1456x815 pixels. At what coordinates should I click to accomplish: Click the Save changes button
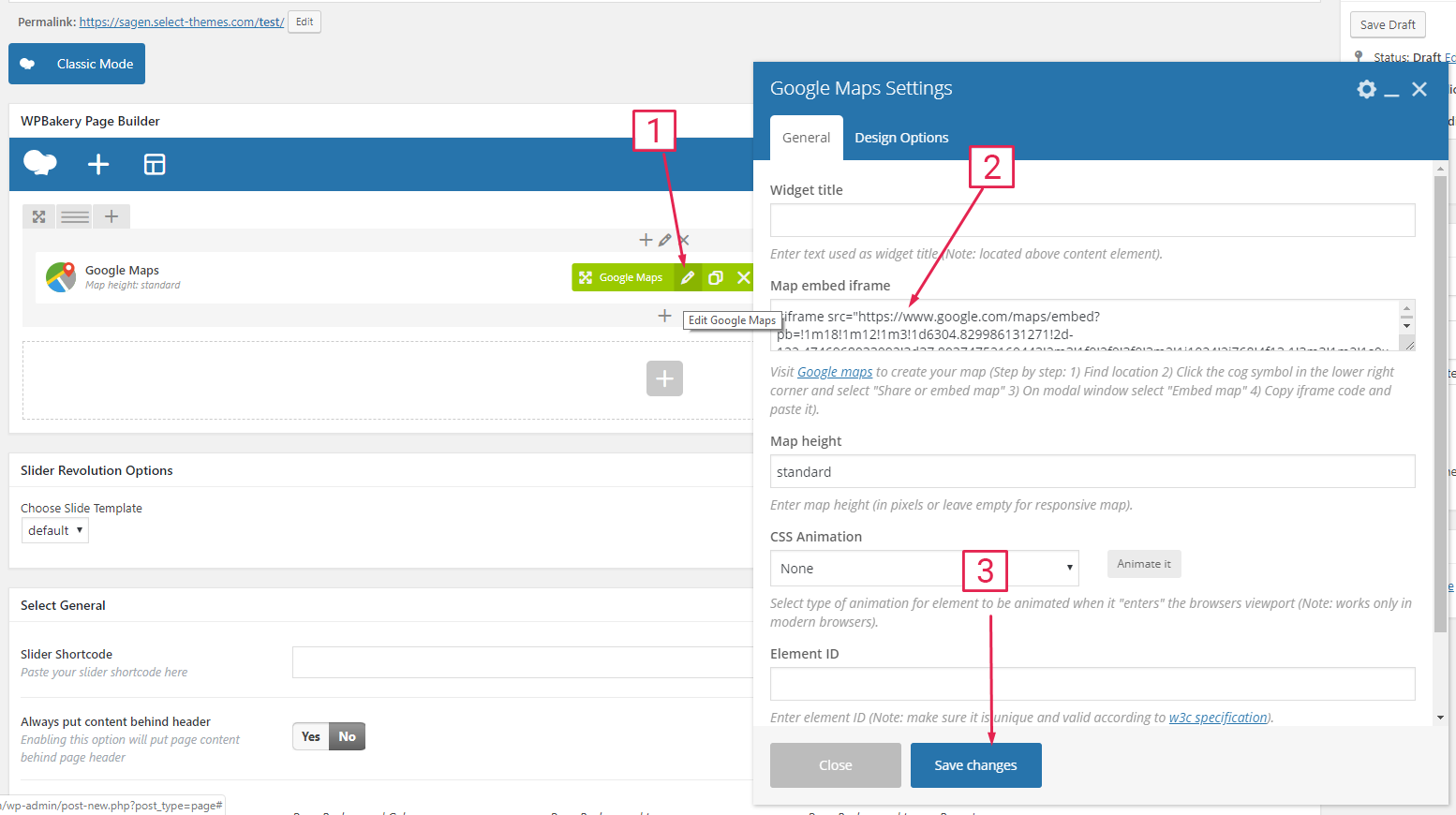975,765
